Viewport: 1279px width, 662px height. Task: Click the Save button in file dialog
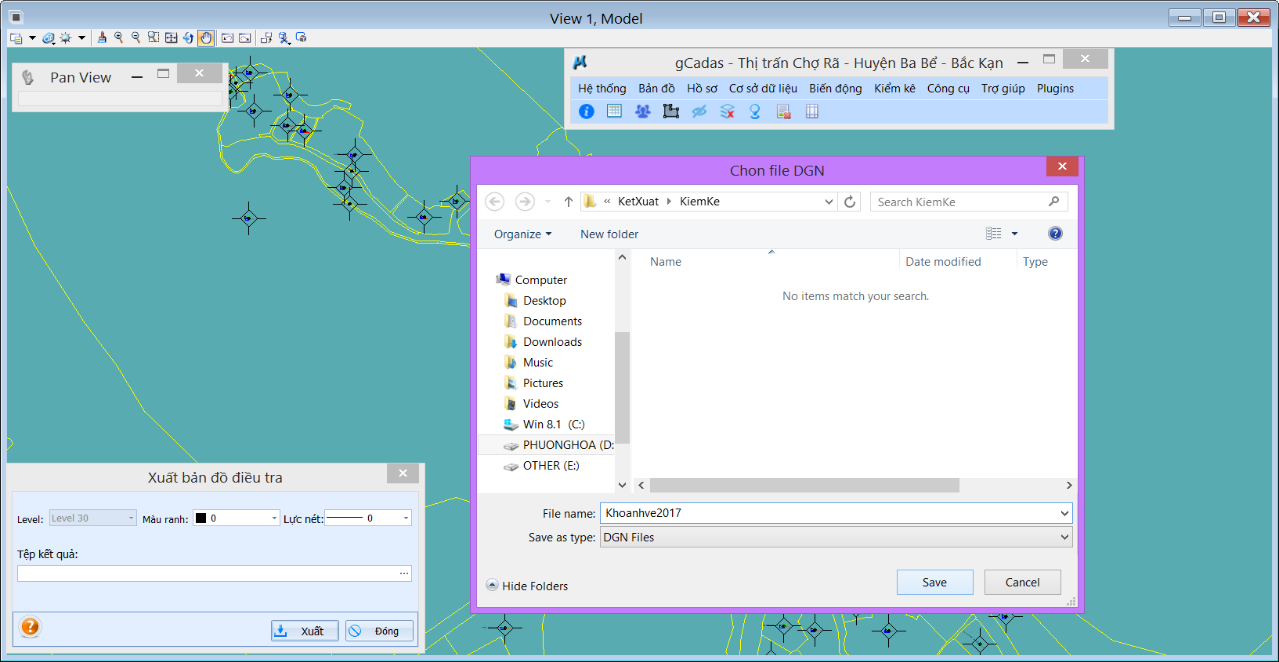[934, 582]
